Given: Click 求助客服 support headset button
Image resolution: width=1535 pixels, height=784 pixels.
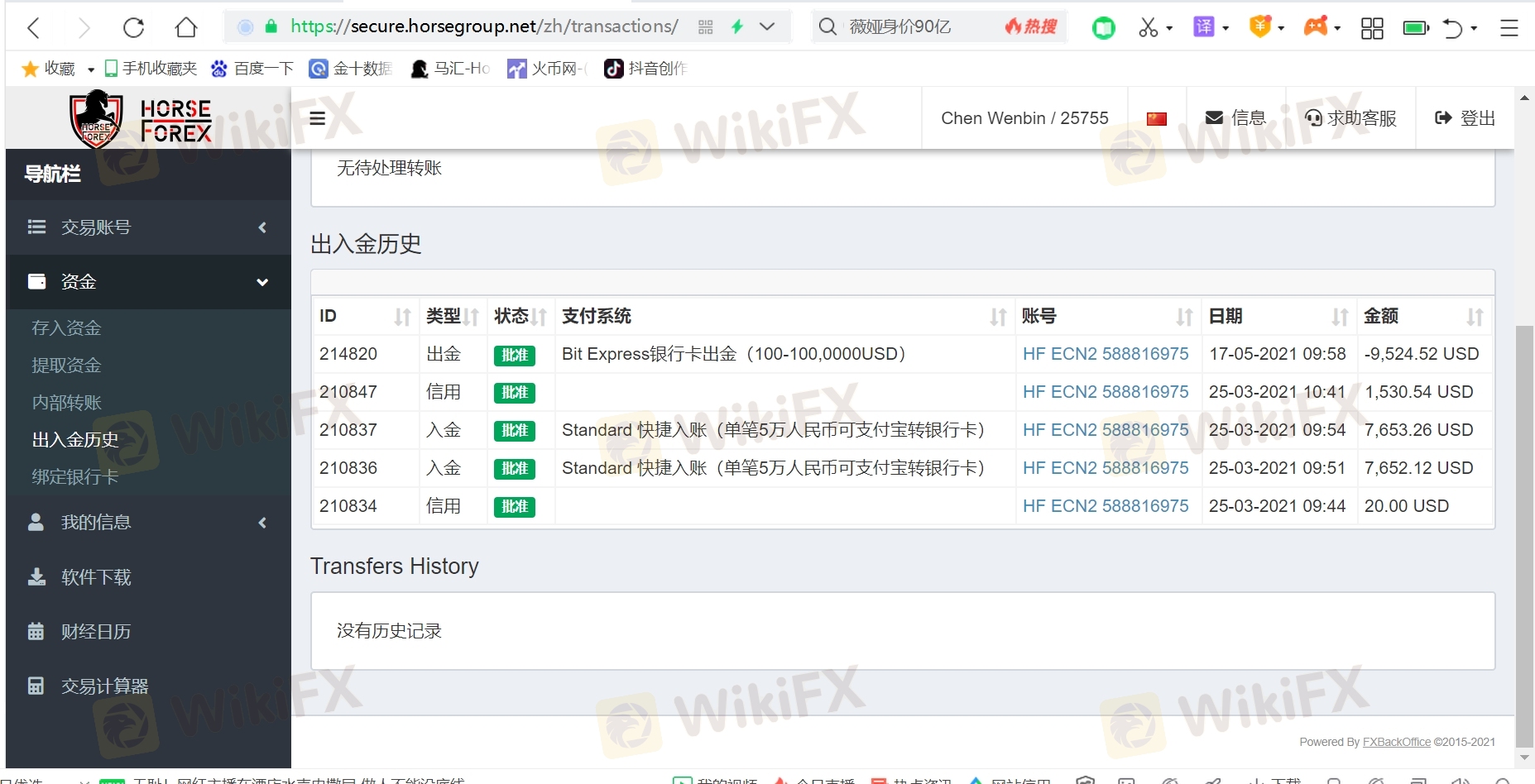Looking at the screenshot, I should [1350, 118].
